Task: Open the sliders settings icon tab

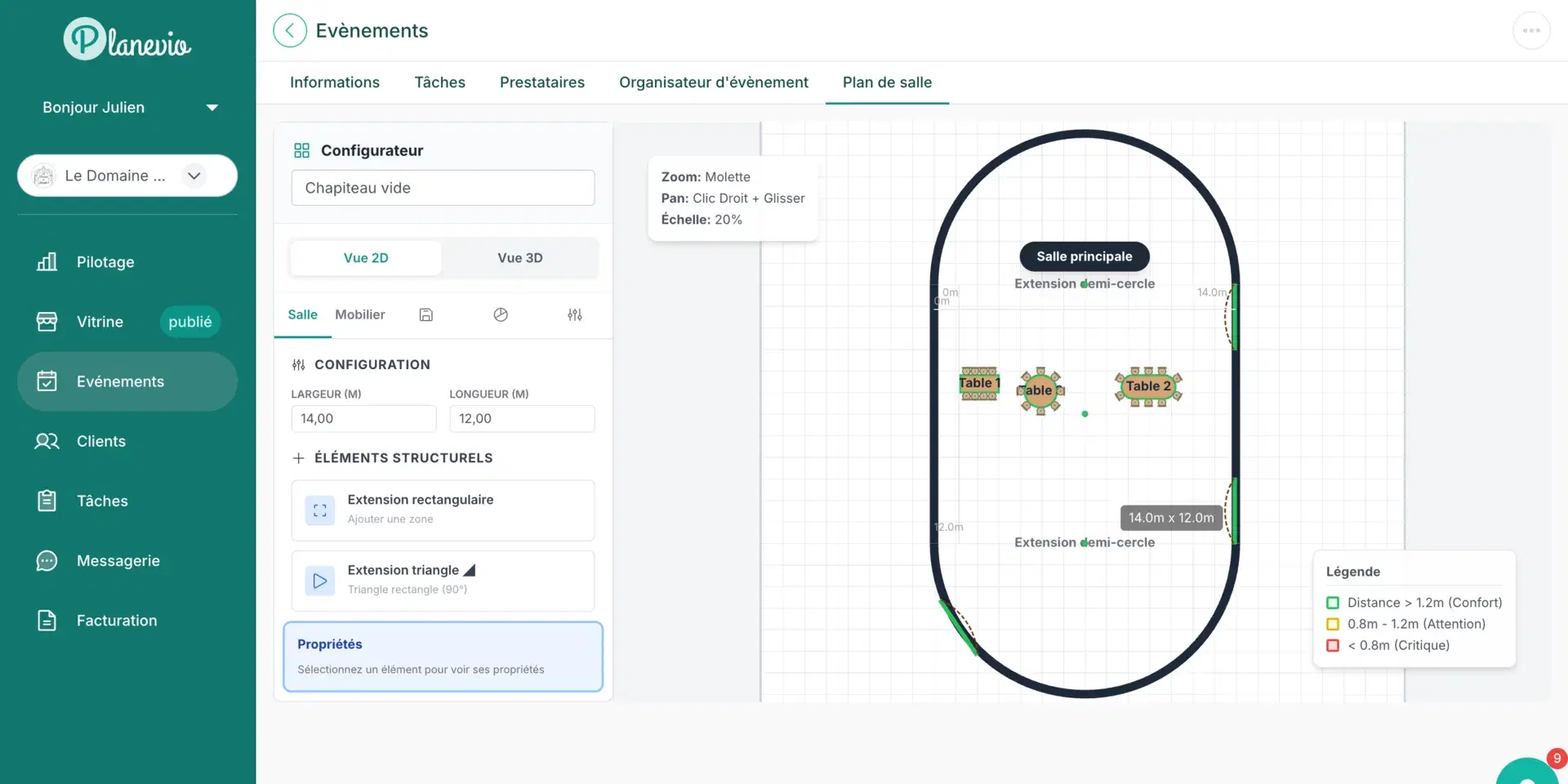Action: [x=575, y=315]
